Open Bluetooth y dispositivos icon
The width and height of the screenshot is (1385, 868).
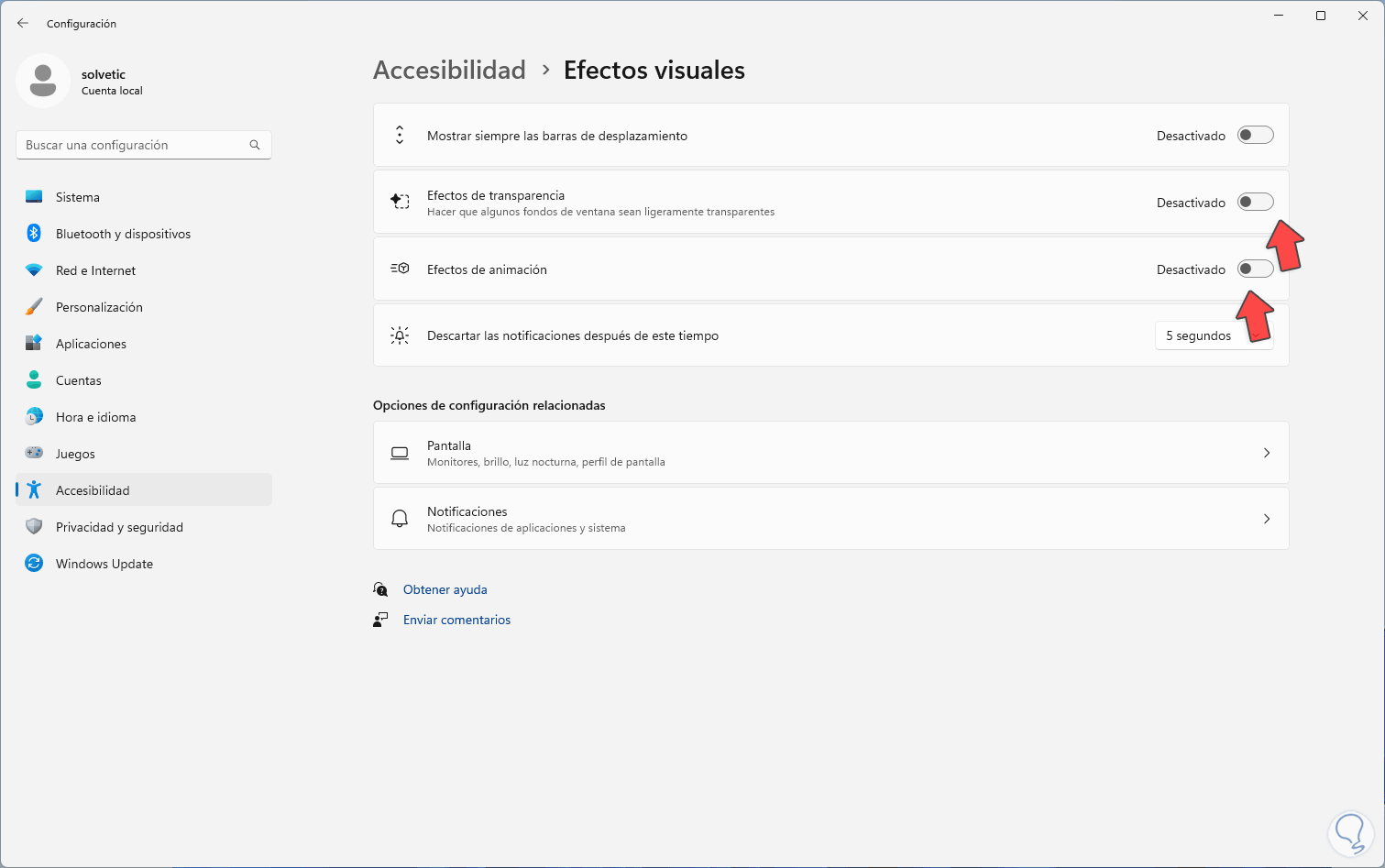pos(34,234)
